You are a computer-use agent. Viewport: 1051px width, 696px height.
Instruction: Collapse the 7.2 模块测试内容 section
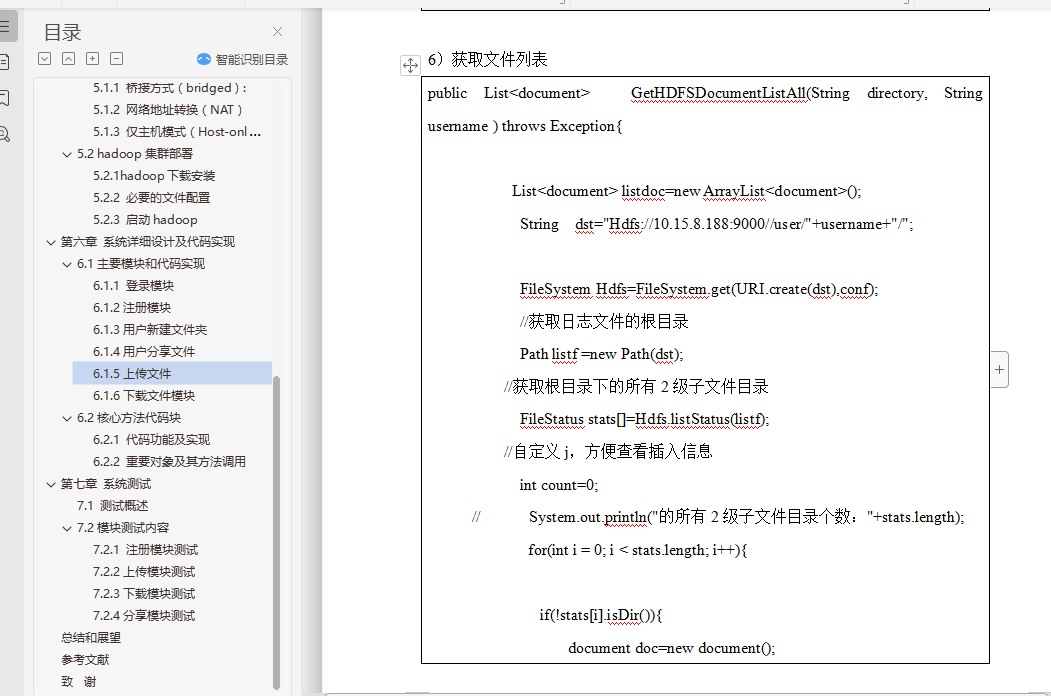tap(66, 528)
